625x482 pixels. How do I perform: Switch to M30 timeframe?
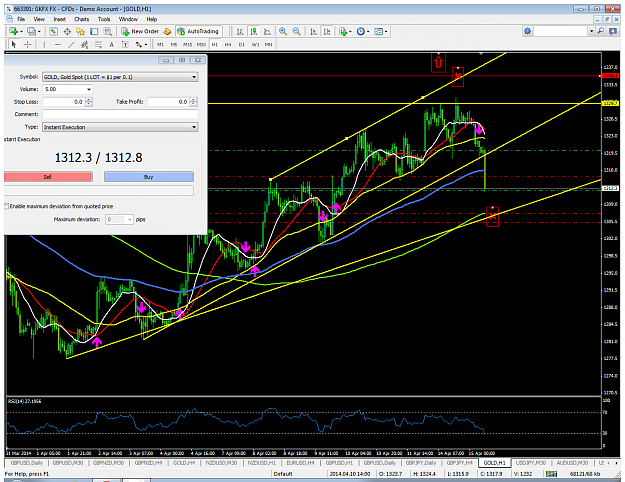(x=201, y=45)
